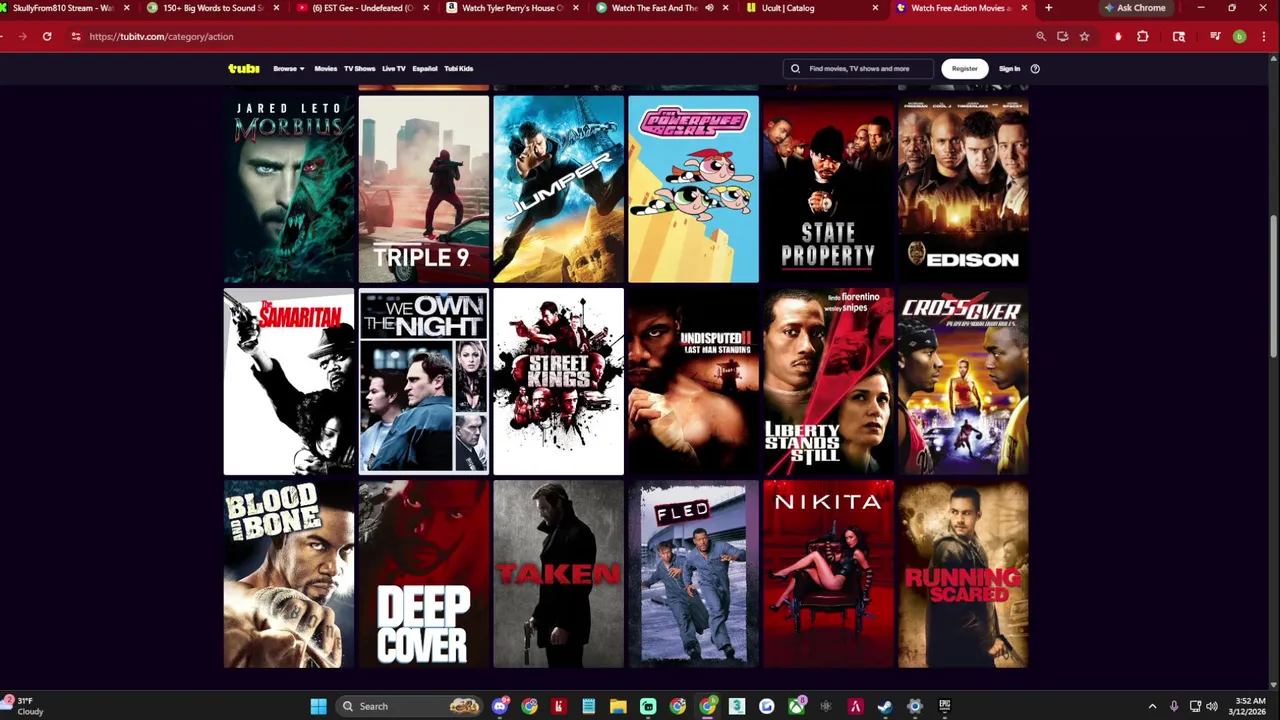Click the Windows taskbar Search box
Viewport: 1280px width, 720px height.
click(x=408, y=706)
